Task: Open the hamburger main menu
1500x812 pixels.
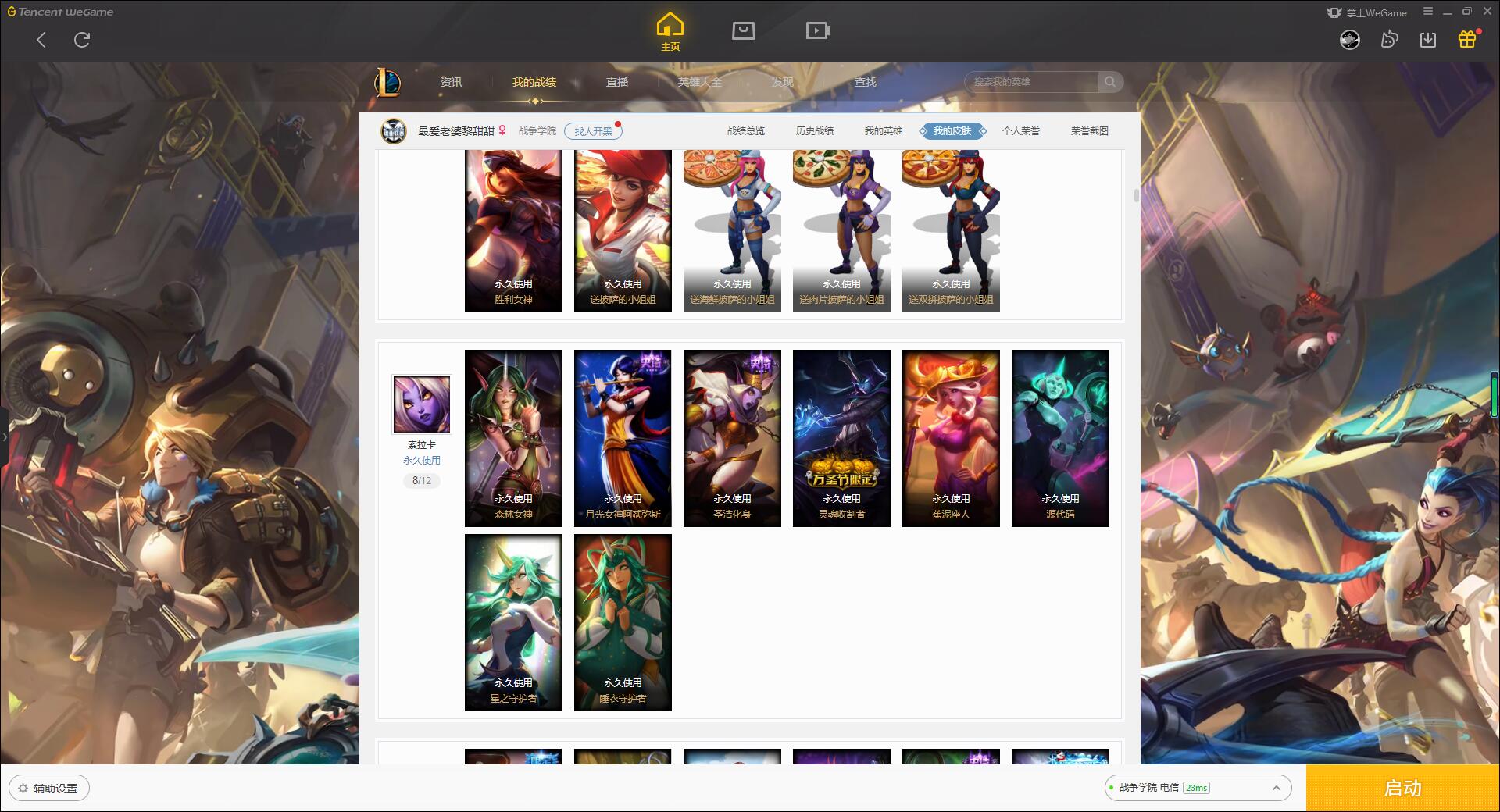Action: (x=1428, y=12)
